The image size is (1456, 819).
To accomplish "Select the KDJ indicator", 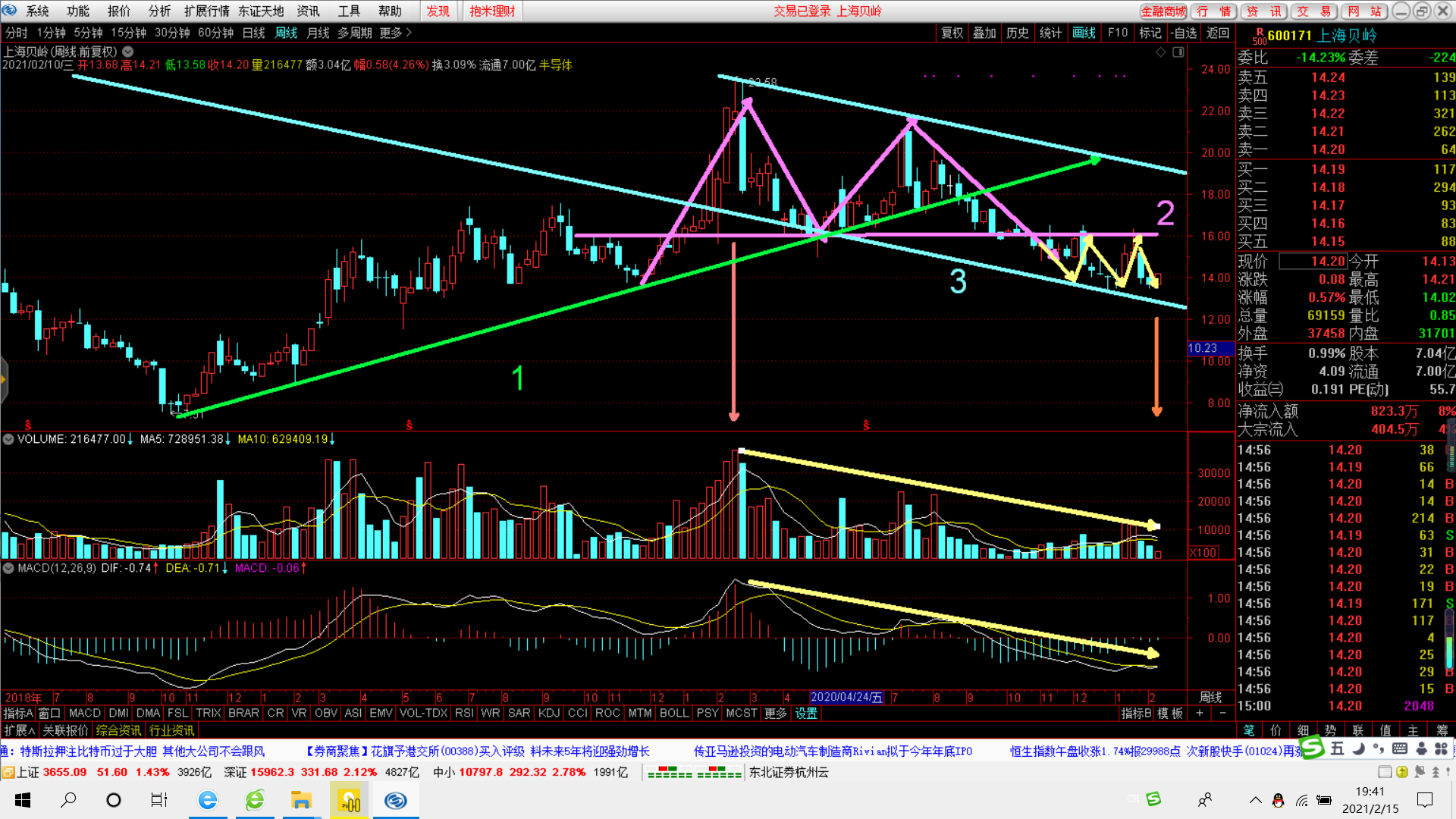I will click(x=548, y=714).
